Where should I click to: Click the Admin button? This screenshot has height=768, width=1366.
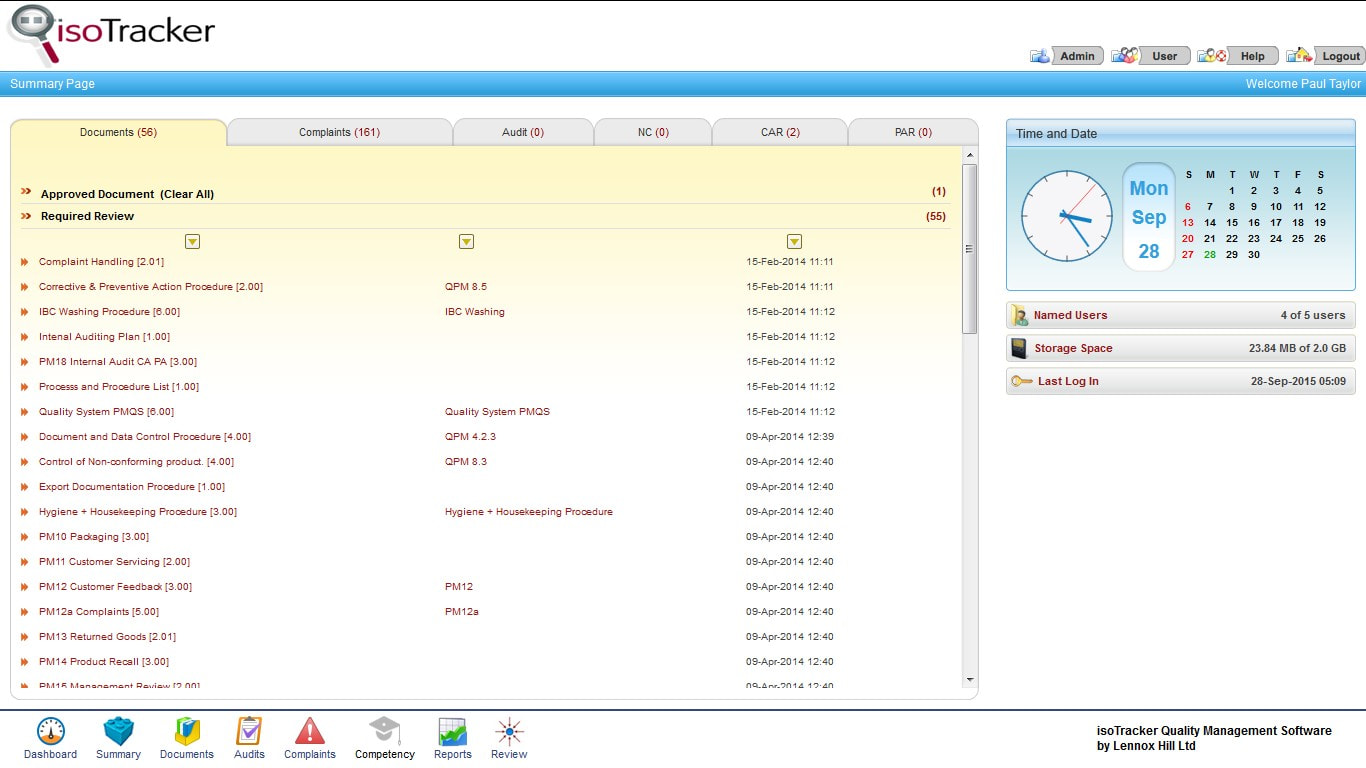tap(1067, 56)
